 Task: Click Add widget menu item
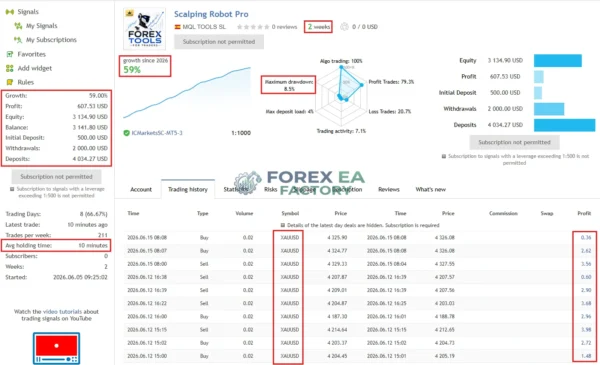click(34, 68)
